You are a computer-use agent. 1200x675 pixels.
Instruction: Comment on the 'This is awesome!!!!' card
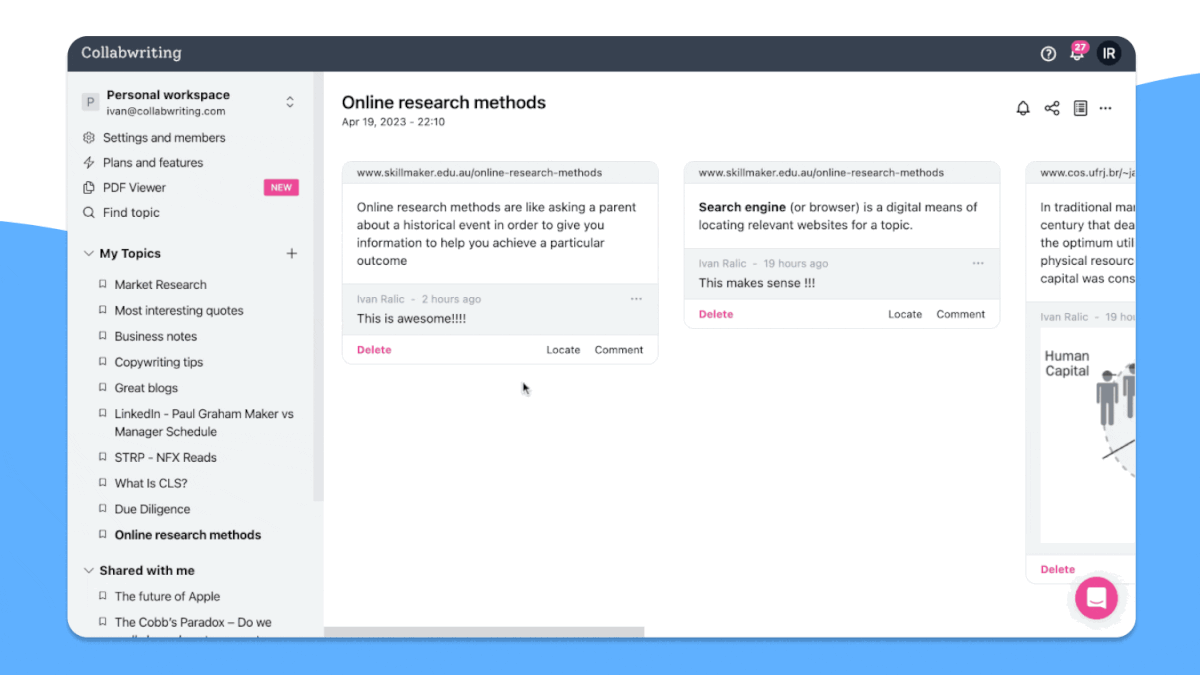point(619,350)
